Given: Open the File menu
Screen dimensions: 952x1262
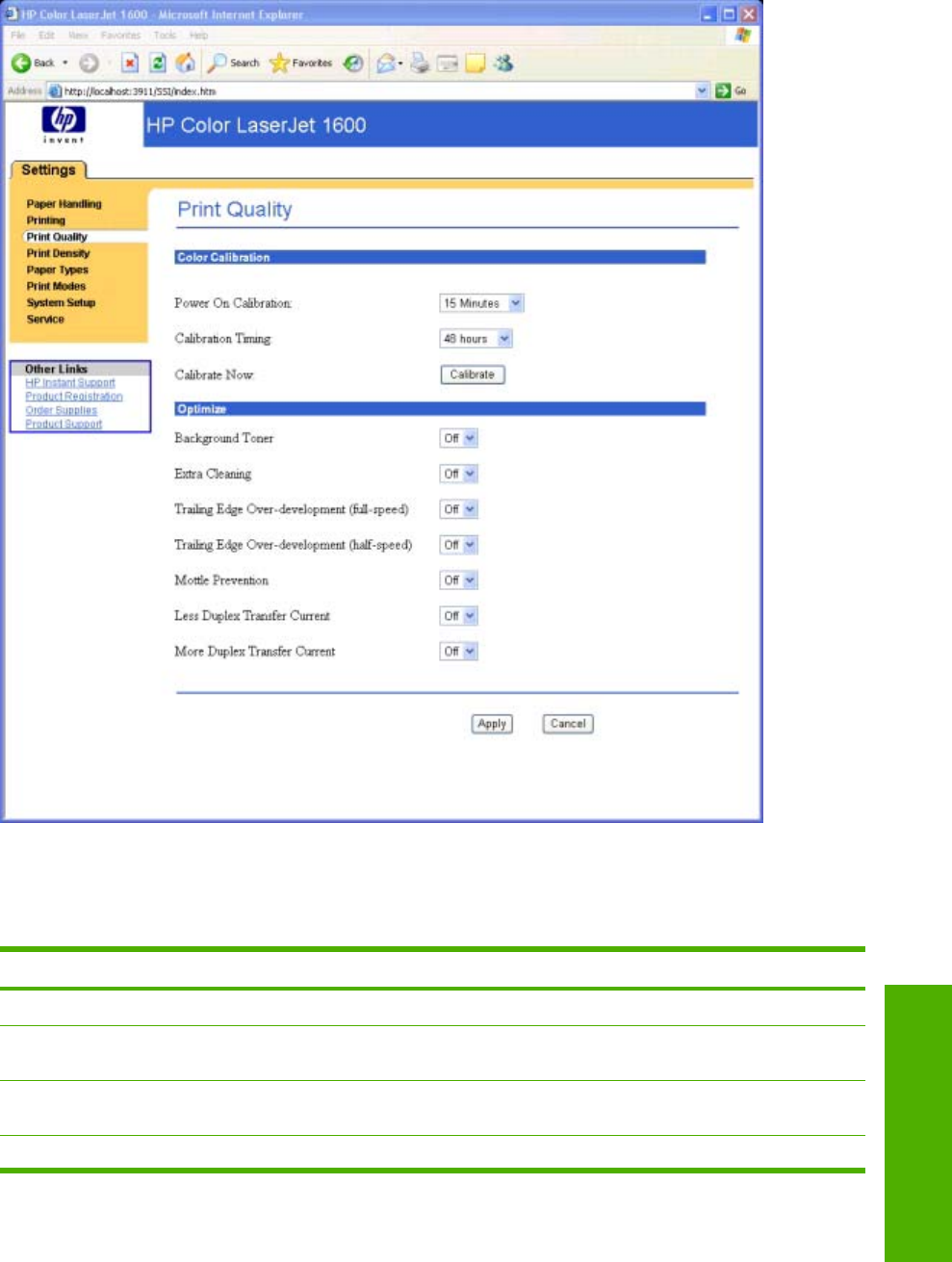Looking at the screenshot, I should tap(19, 35).
